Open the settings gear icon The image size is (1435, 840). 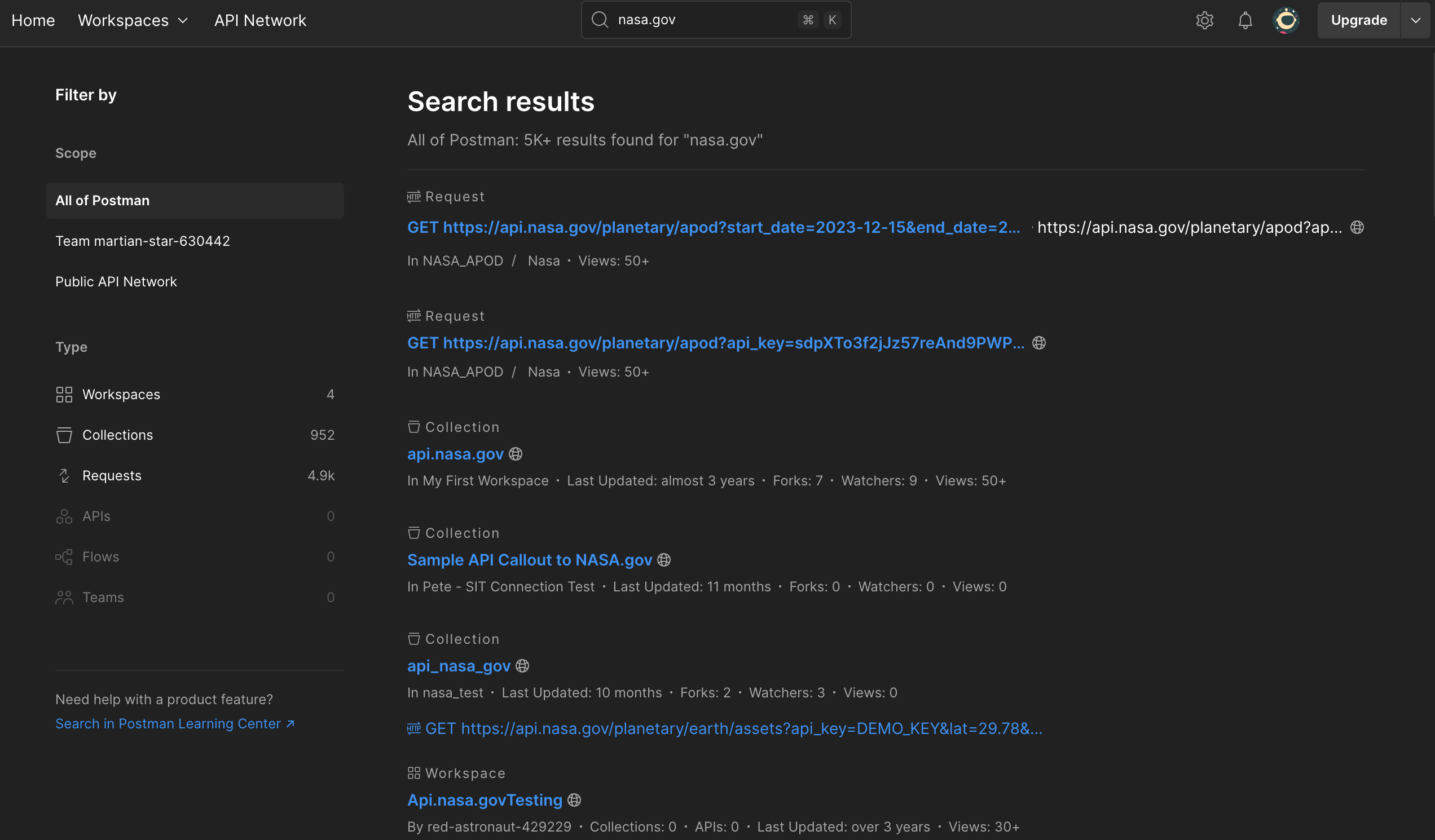pos(1204,20)
